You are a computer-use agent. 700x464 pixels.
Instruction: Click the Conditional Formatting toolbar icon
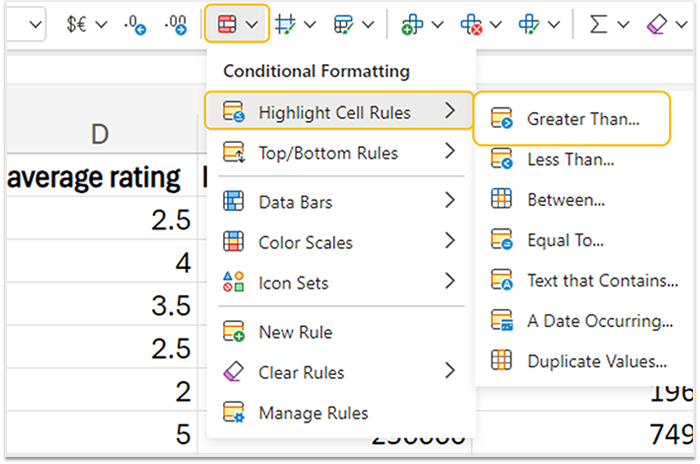tap(225, 22)
